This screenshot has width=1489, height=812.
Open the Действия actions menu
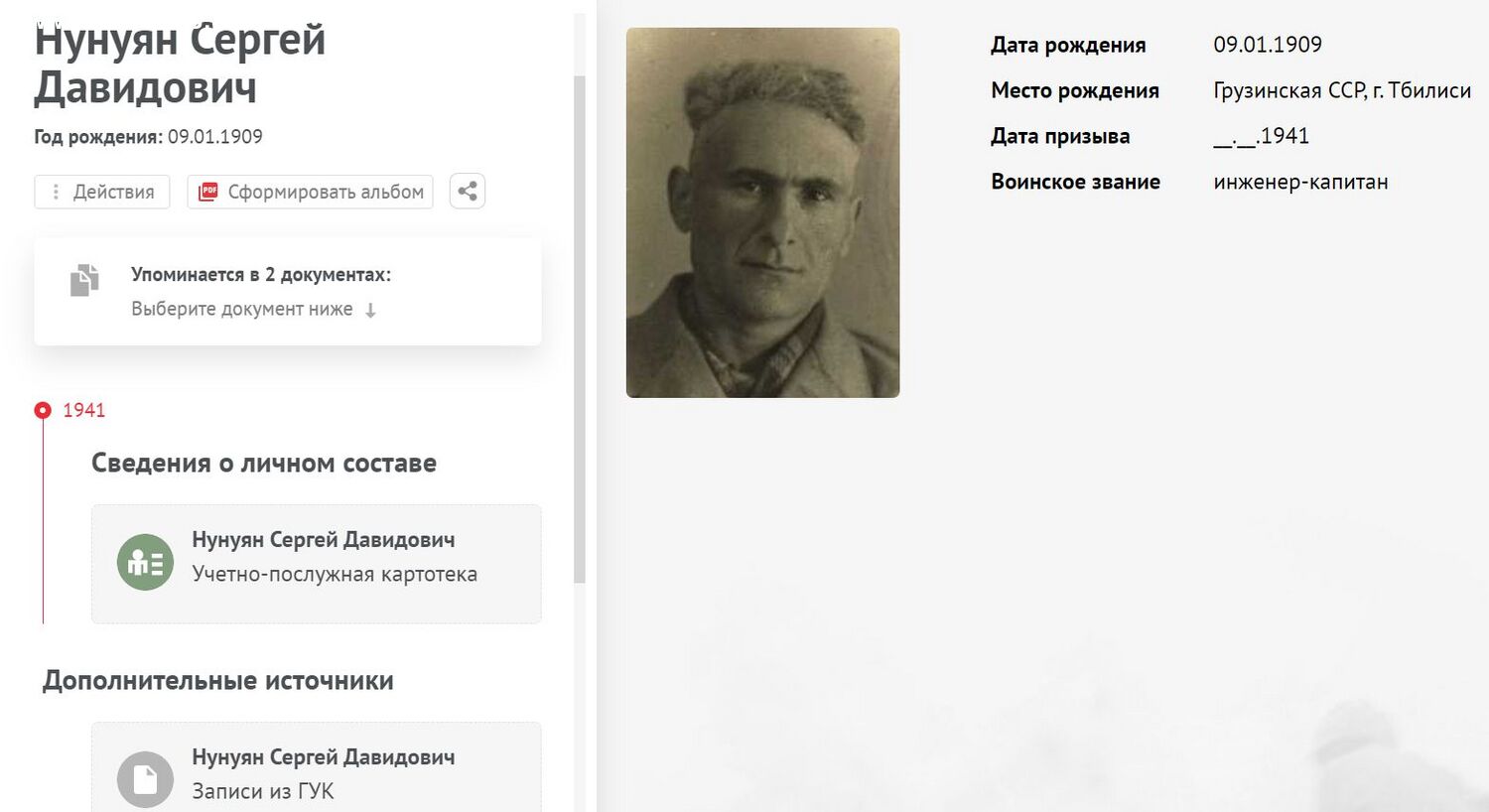(102, 192)
